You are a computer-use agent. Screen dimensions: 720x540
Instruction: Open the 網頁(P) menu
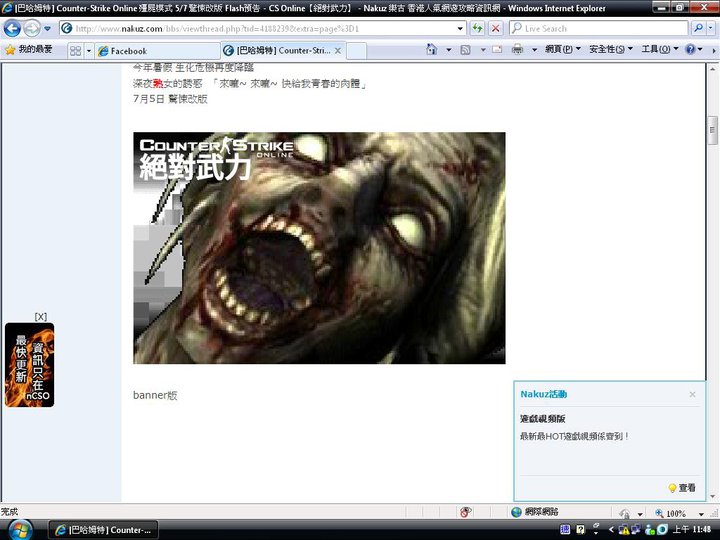[563, 49]
